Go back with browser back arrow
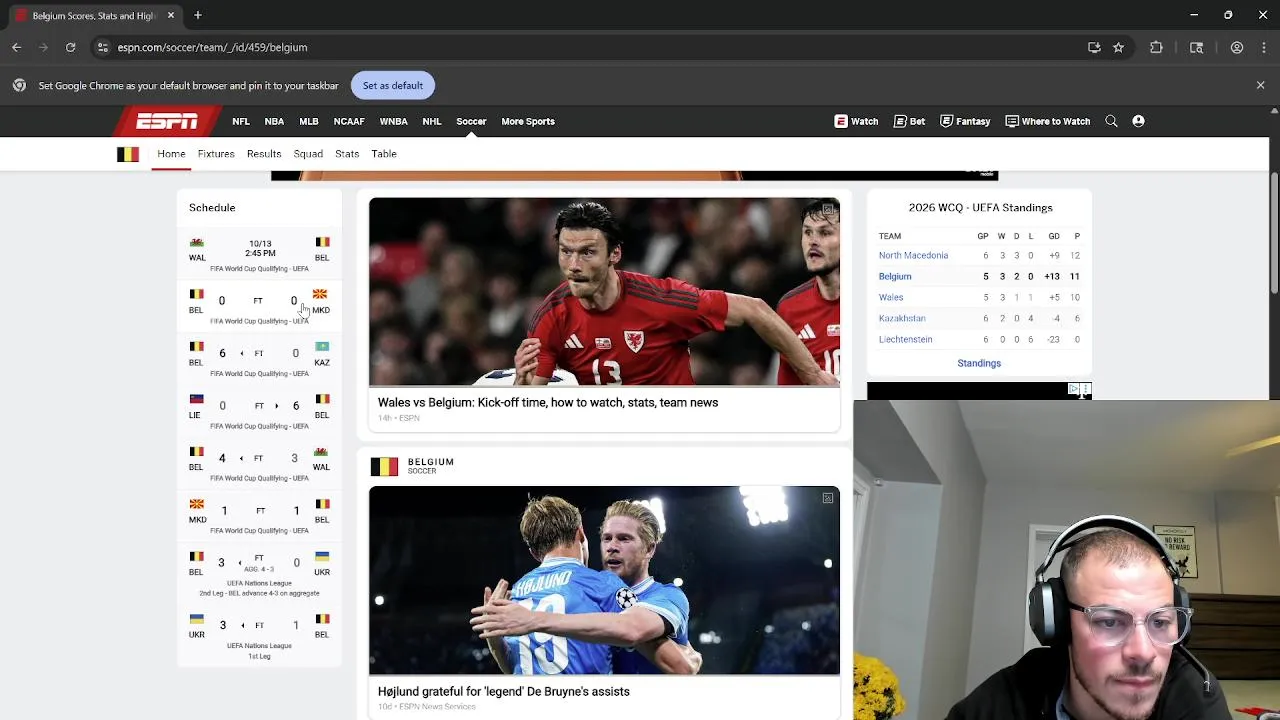 16,47
